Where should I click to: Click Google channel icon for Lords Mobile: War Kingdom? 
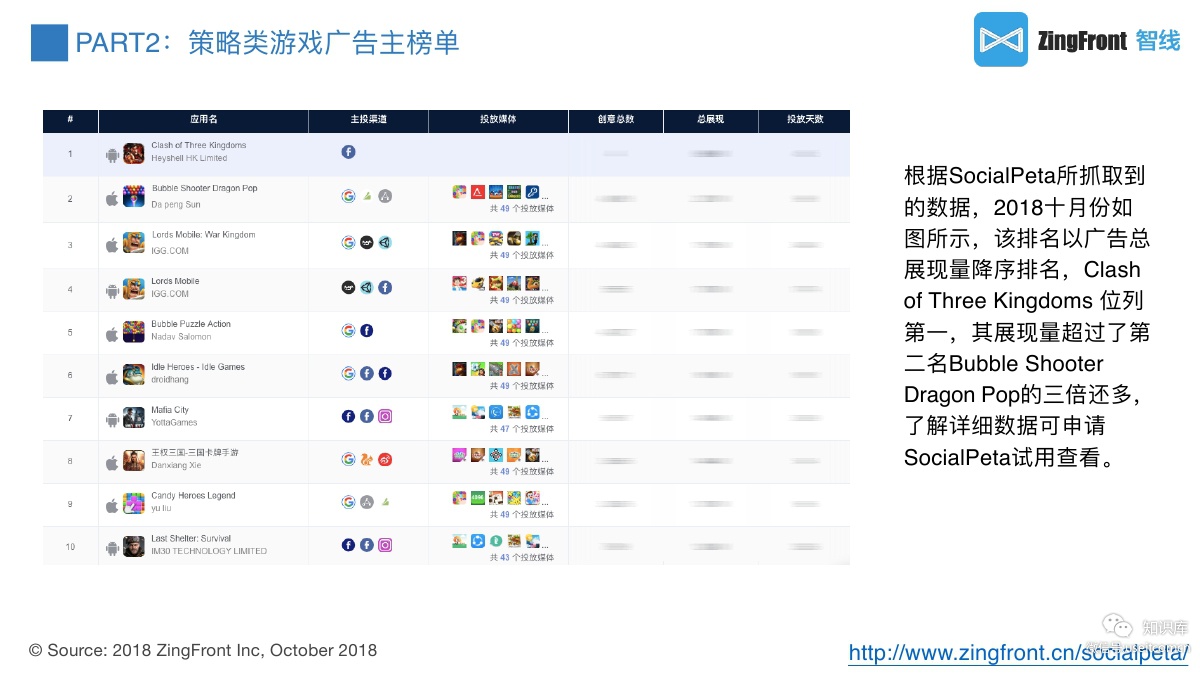(348, 242)
